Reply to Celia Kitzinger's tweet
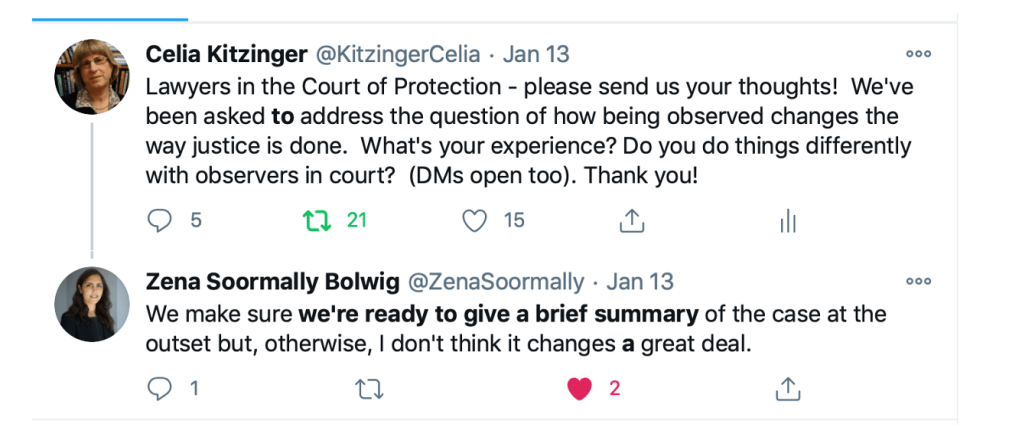The height and width of the screenshot is (427, 1022). (160, 220)
